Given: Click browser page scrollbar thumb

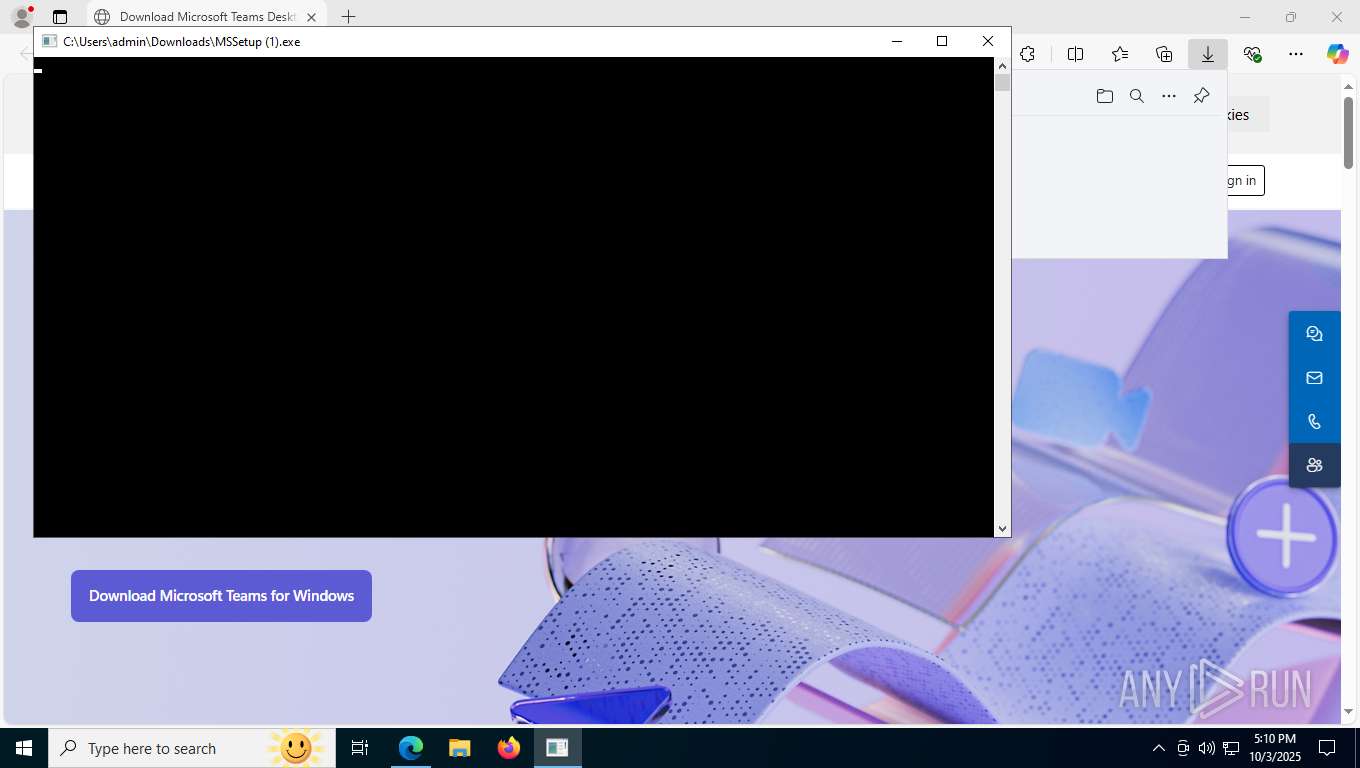Looking at the screenshot, I should point(1348,133).
